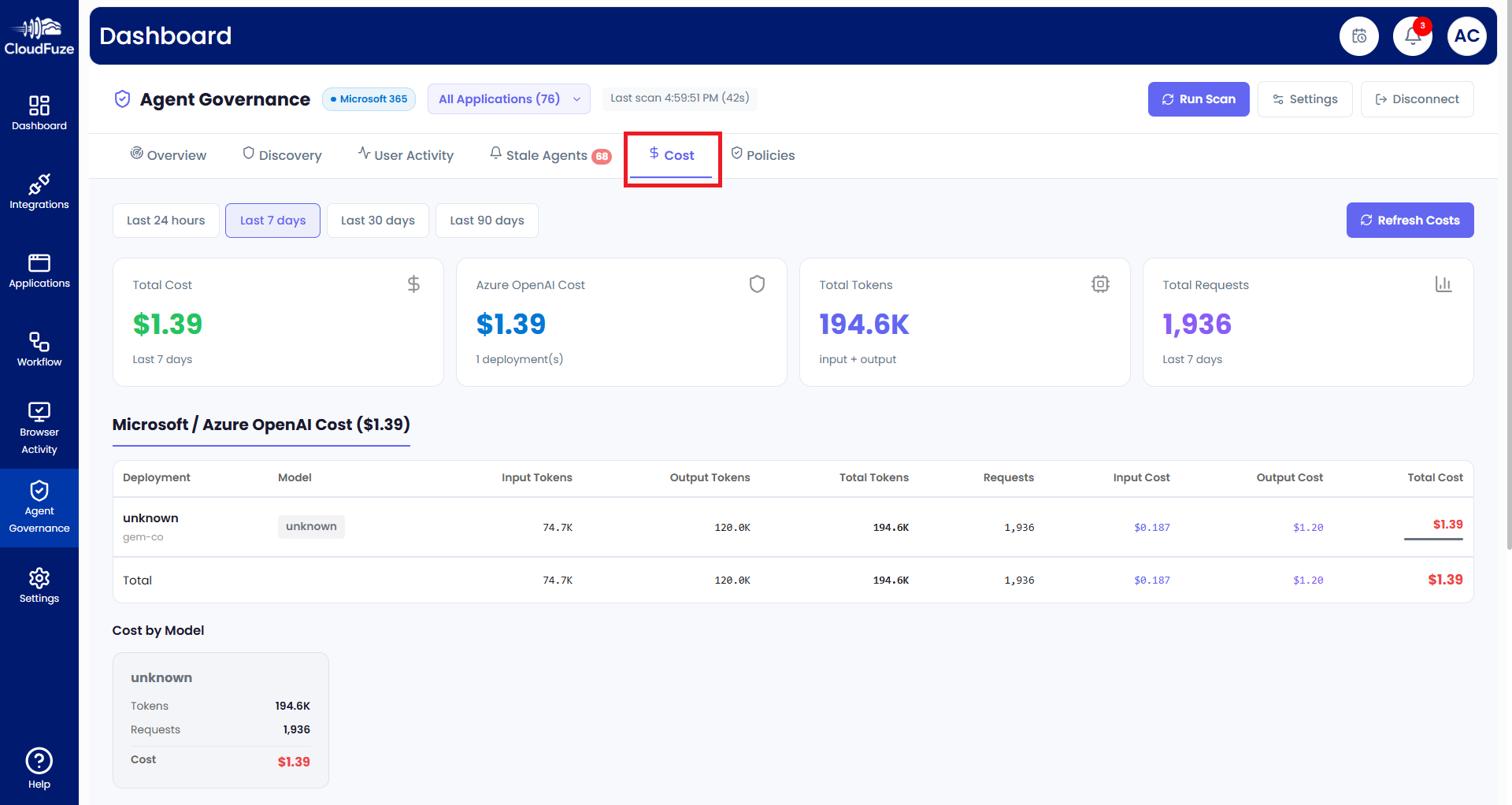Open Dashboard from the sidebar

(39, 113)
